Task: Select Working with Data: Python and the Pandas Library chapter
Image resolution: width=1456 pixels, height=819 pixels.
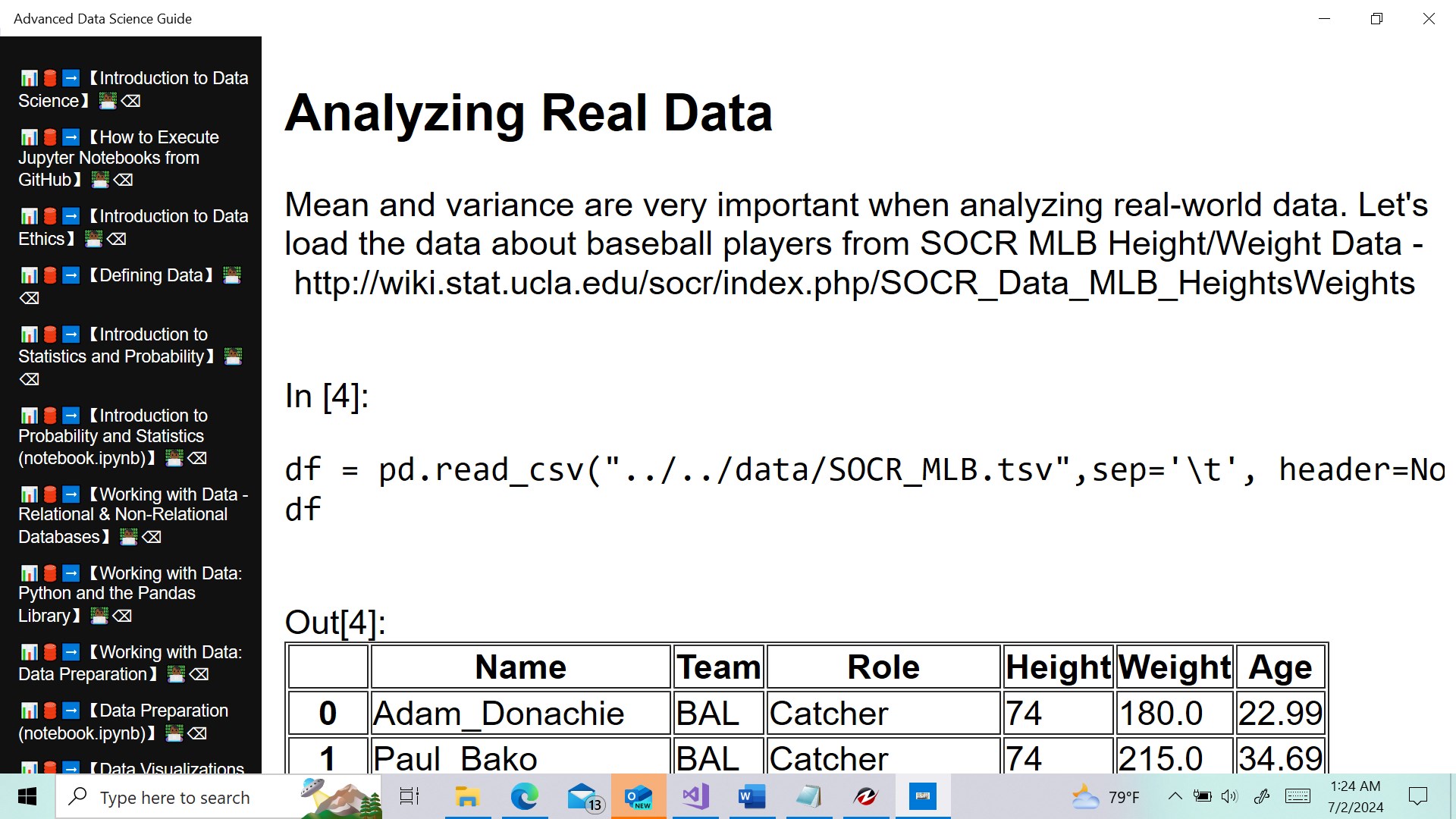Action: pyautogui.click(x=107, y=594)
